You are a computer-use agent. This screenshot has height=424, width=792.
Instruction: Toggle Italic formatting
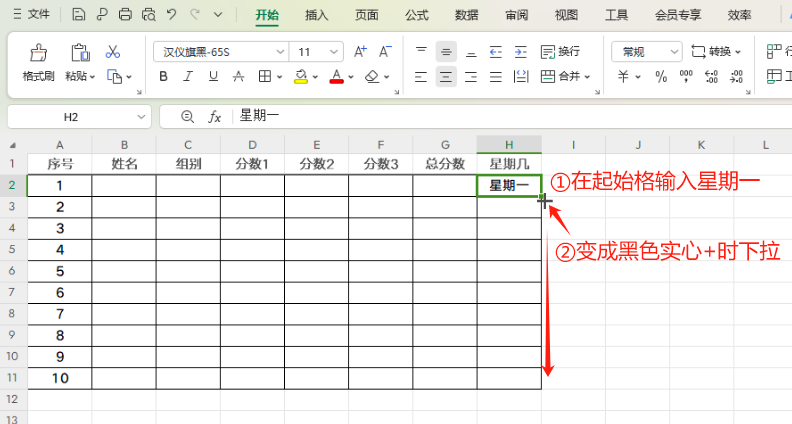[x=188, y=76]
